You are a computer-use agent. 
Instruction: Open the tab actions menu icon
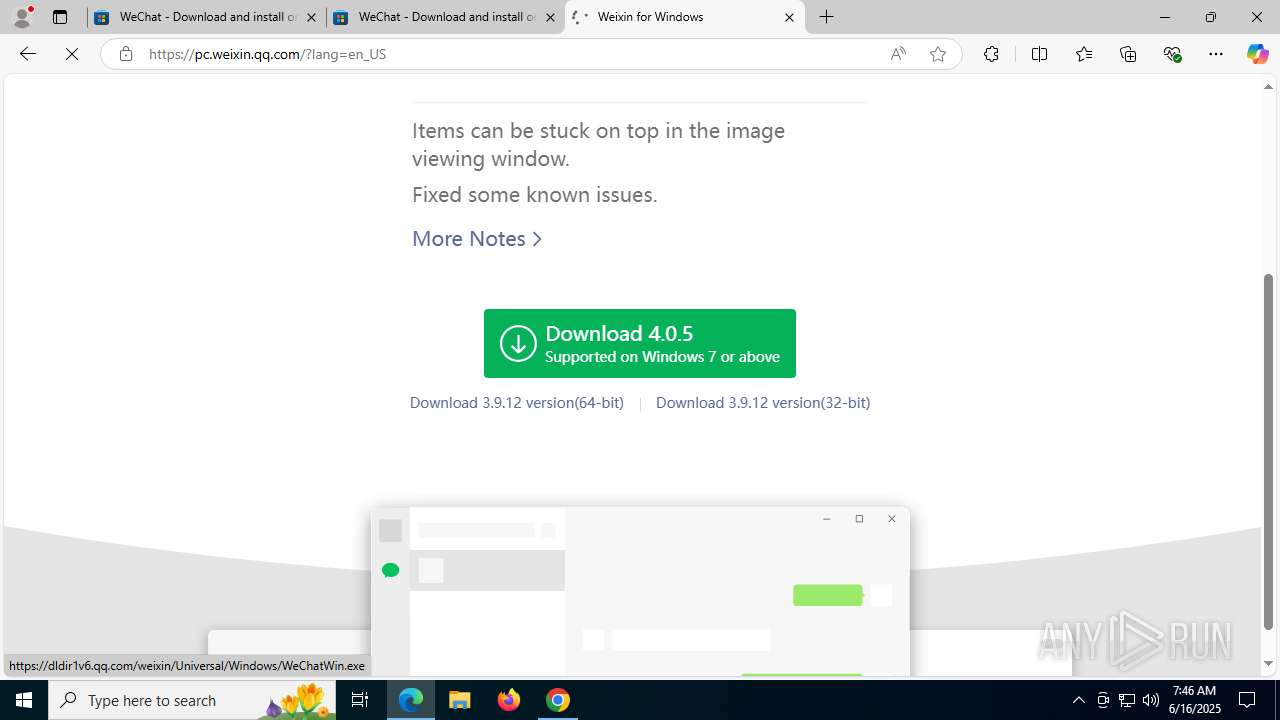[x=60, y=17]
